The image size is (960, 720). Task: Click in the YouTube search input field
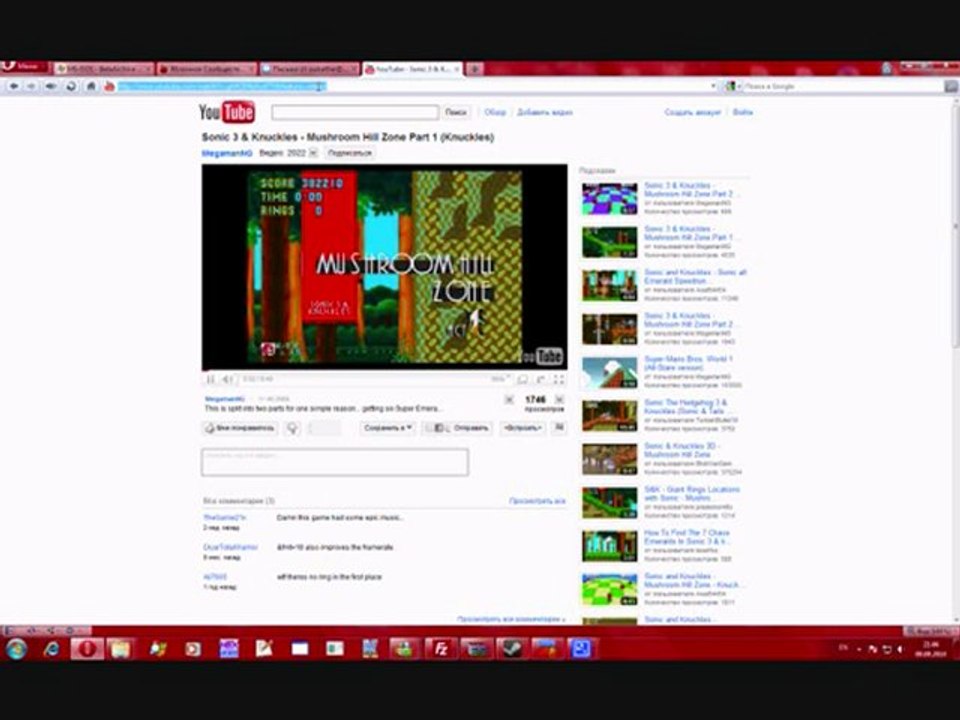click(x=355, y=112)
